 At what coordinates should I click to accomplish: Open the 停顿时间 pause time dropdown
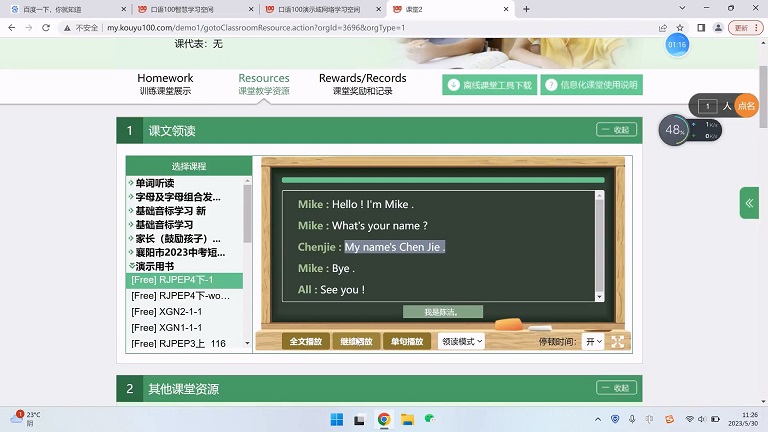(593, 341)
